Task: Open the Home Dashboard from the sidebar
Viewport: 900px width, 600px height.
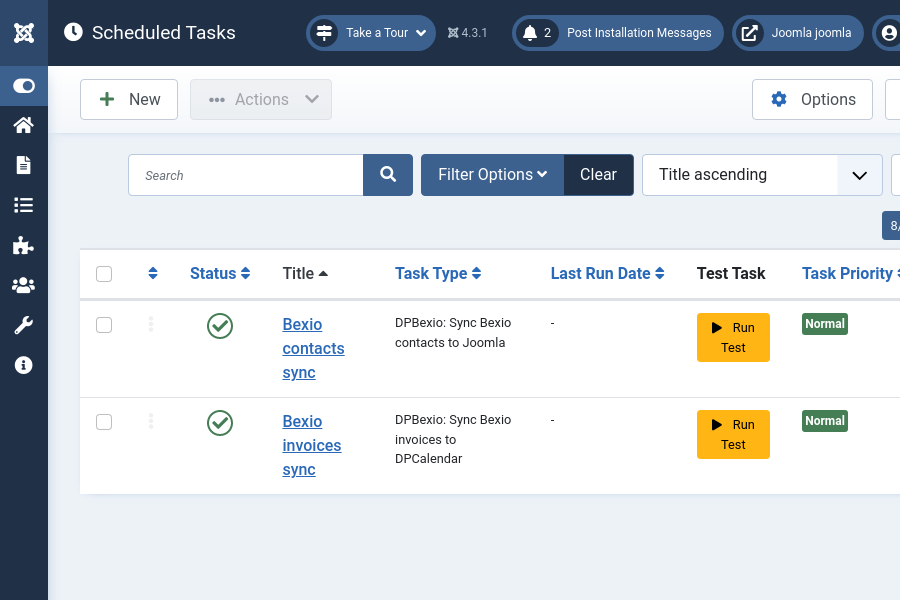Action: click(x=24, y=124)
